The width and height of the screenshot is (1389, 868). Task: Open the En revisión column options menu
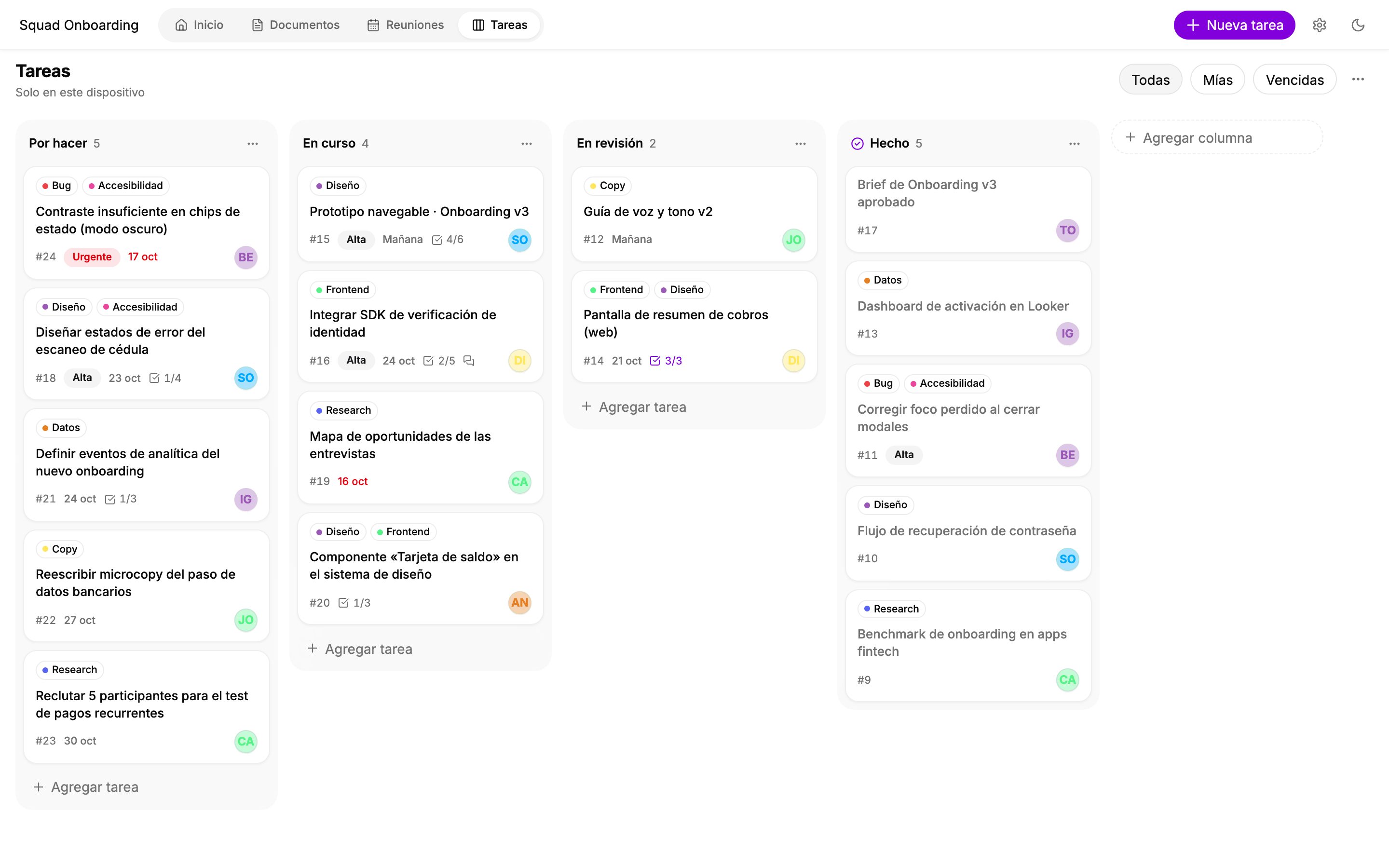click(x=800, y=144)
